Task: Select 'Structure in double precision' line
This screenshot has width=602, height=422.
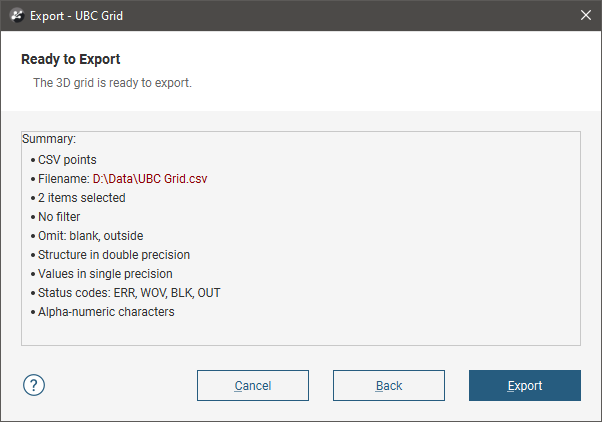Action: click(x=113, y=255)
